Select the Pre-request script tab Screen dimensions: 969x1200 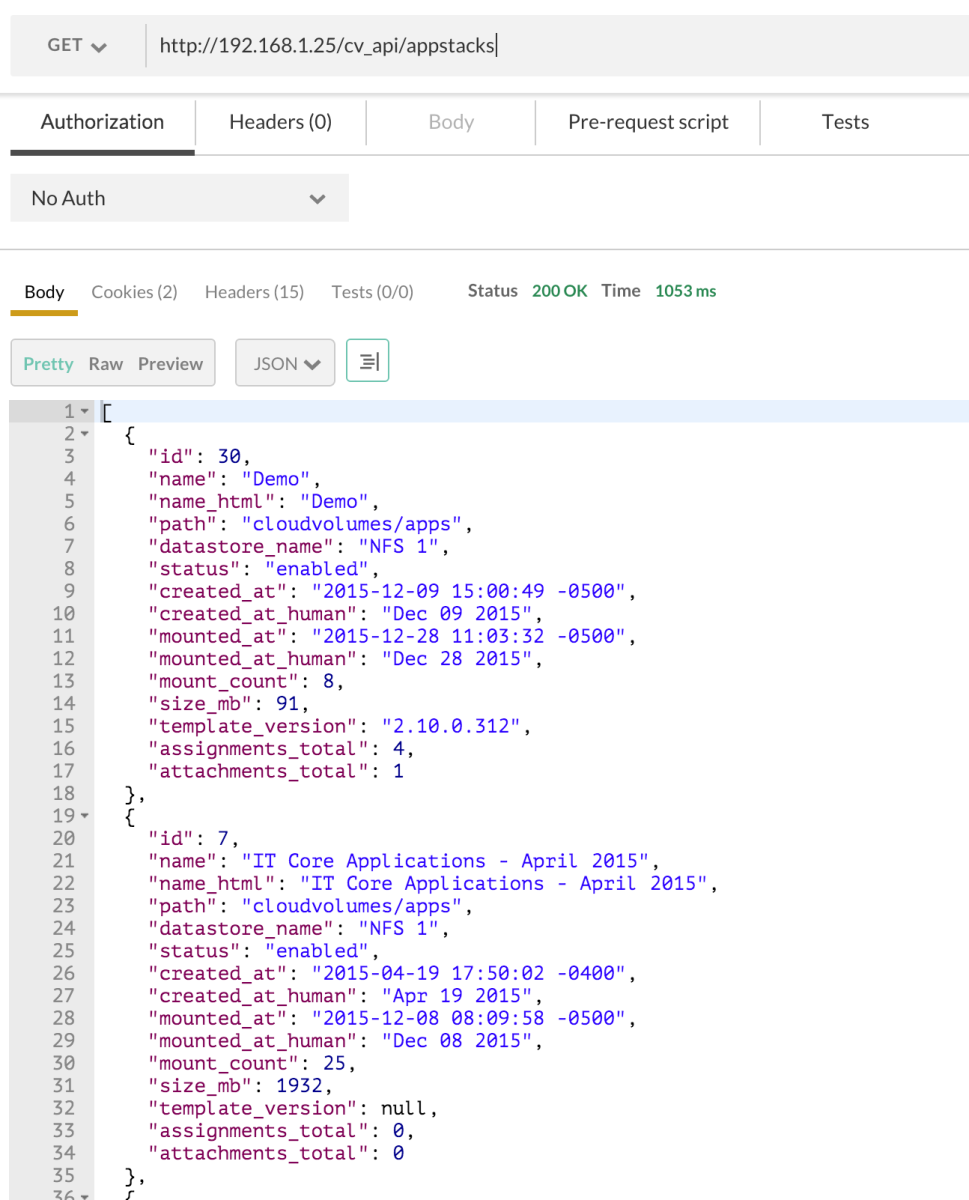(648, 122)
